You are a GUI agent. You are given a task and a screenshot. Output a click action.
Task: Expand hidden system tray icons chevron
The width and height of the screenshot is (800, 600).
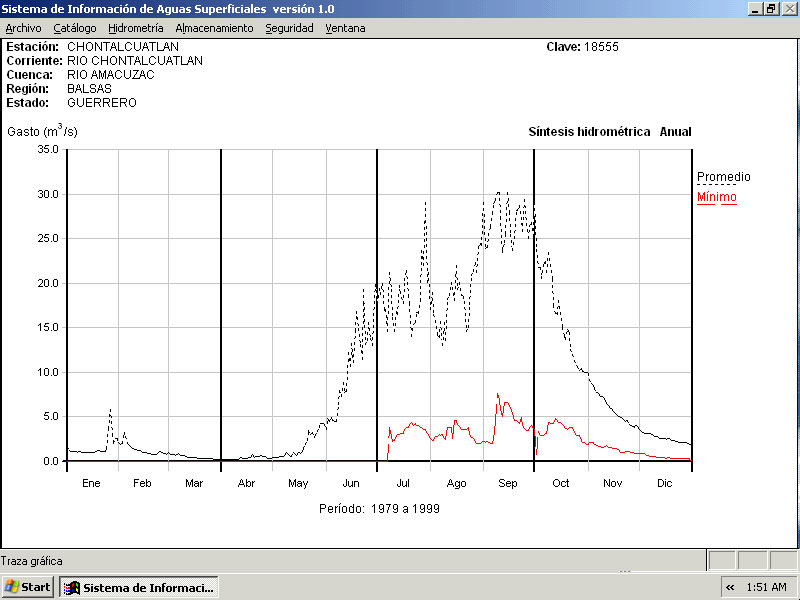730,587
